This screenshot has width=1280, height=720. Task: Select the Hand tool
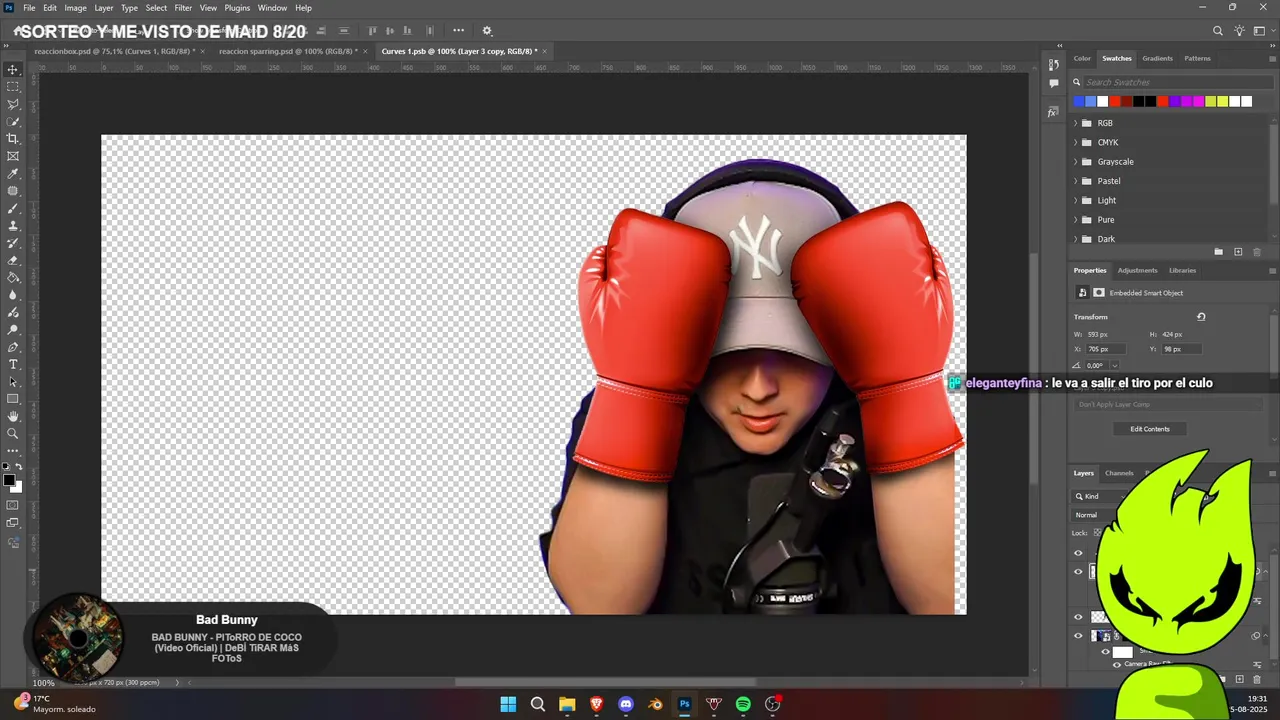point(13,416)
